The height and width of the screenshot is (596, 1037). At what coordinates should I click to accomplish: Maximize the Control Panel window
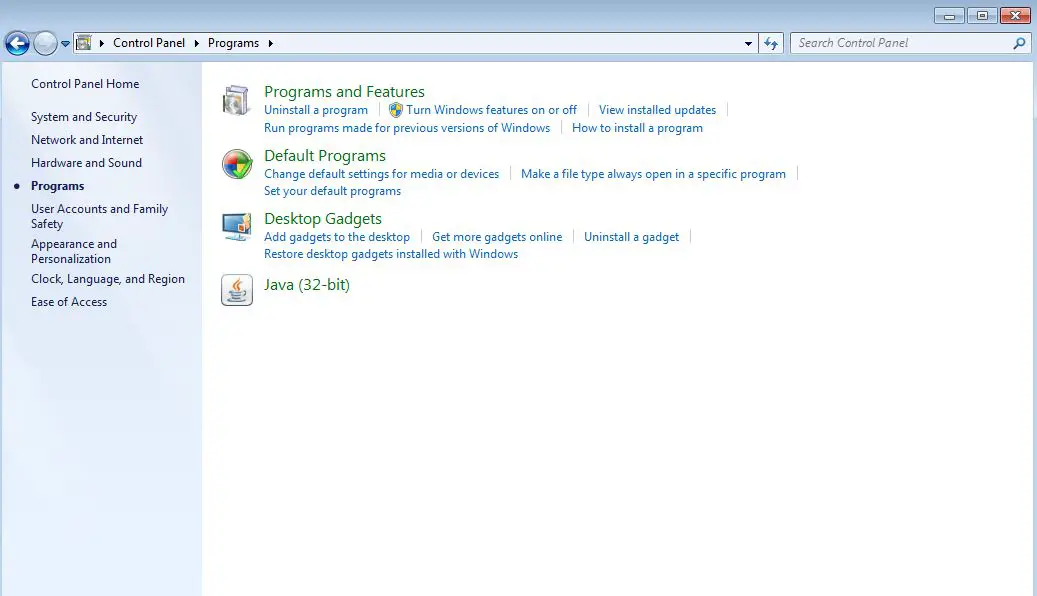pyautogui.click(x=982, y=16)
